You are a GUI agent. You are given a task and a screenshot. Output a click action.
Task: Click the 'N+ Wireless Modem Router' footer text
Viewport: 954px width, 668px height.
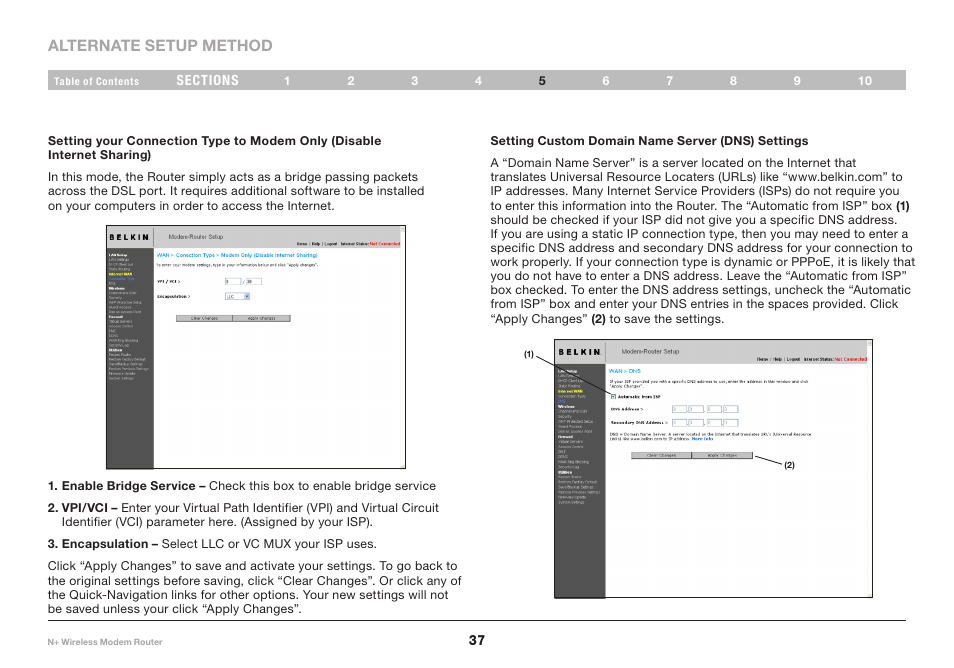105,642
